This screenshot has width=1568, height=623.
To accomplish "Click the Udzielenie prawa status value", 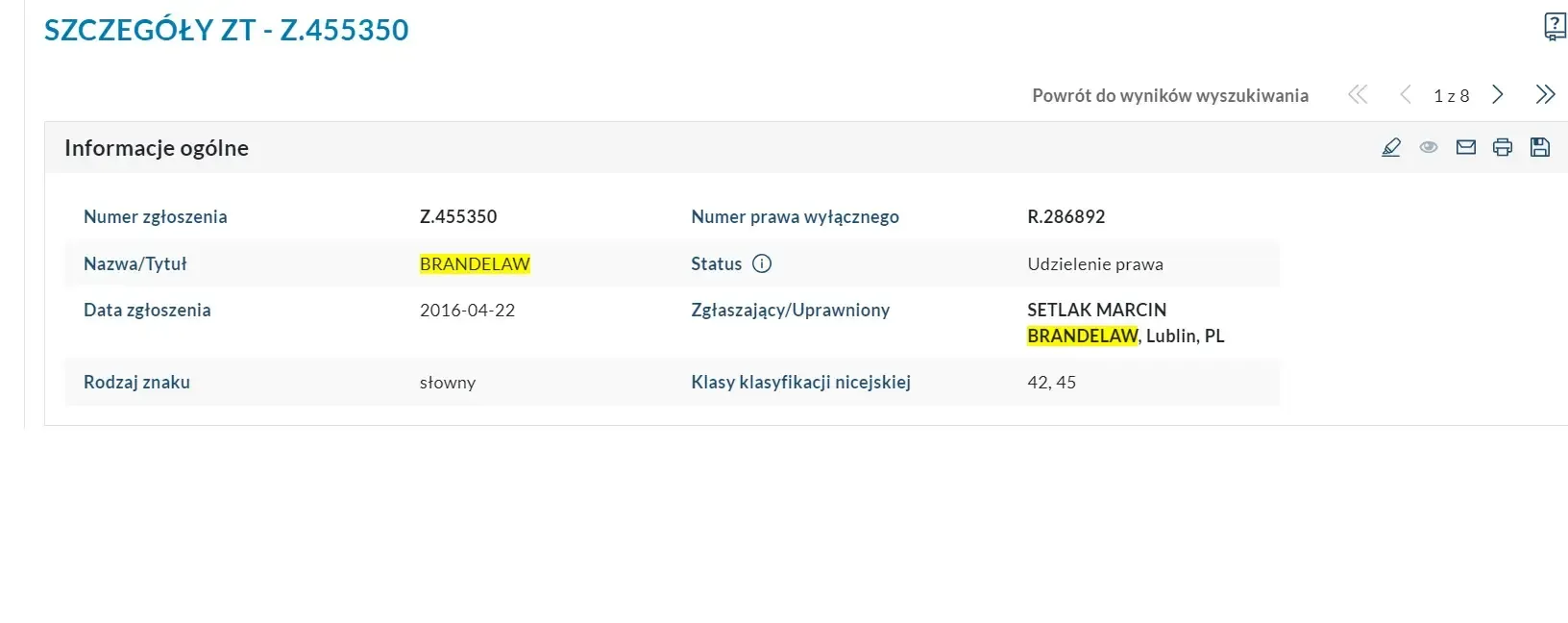I will (x=1094, y=264).
